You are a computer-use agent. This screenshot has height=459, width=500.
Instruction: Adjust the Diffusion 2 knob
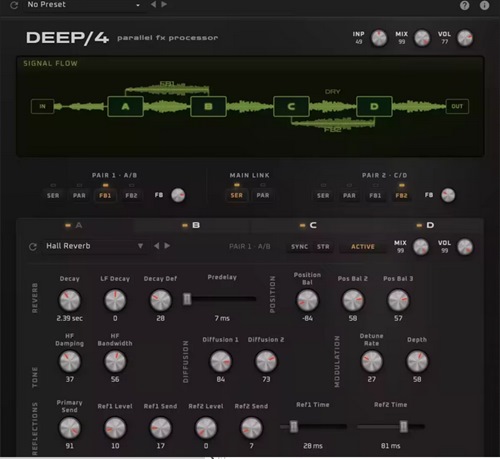coord(266,361)
